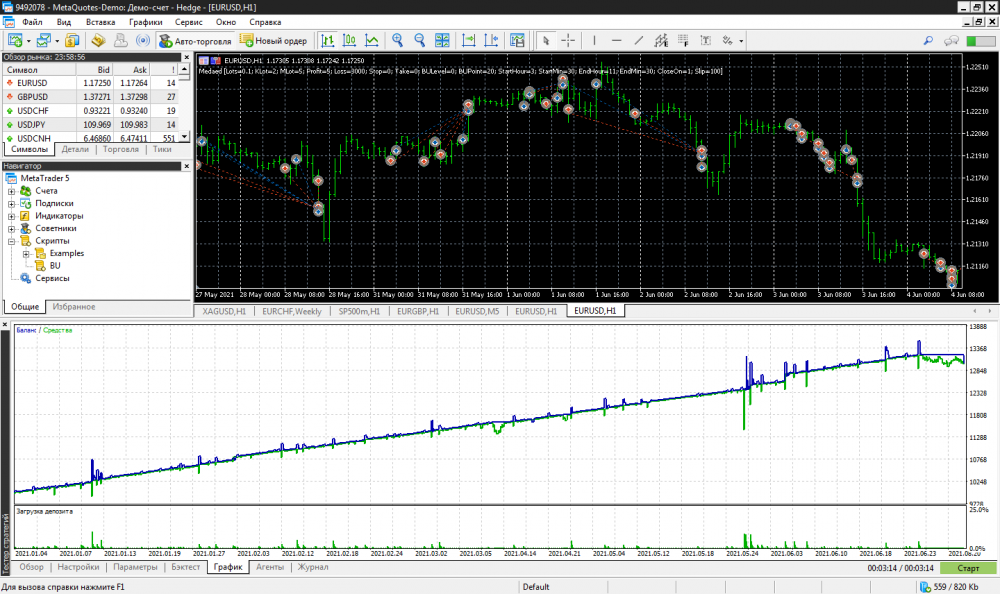Open the new chart toolbar icon
The height and width of the screenshot is (594, 1000).
15,41
